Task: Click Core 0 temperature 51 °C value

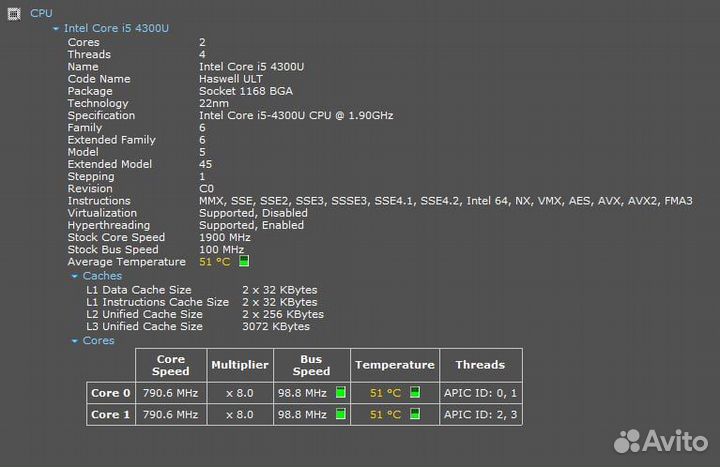Action: coord(385,393)
